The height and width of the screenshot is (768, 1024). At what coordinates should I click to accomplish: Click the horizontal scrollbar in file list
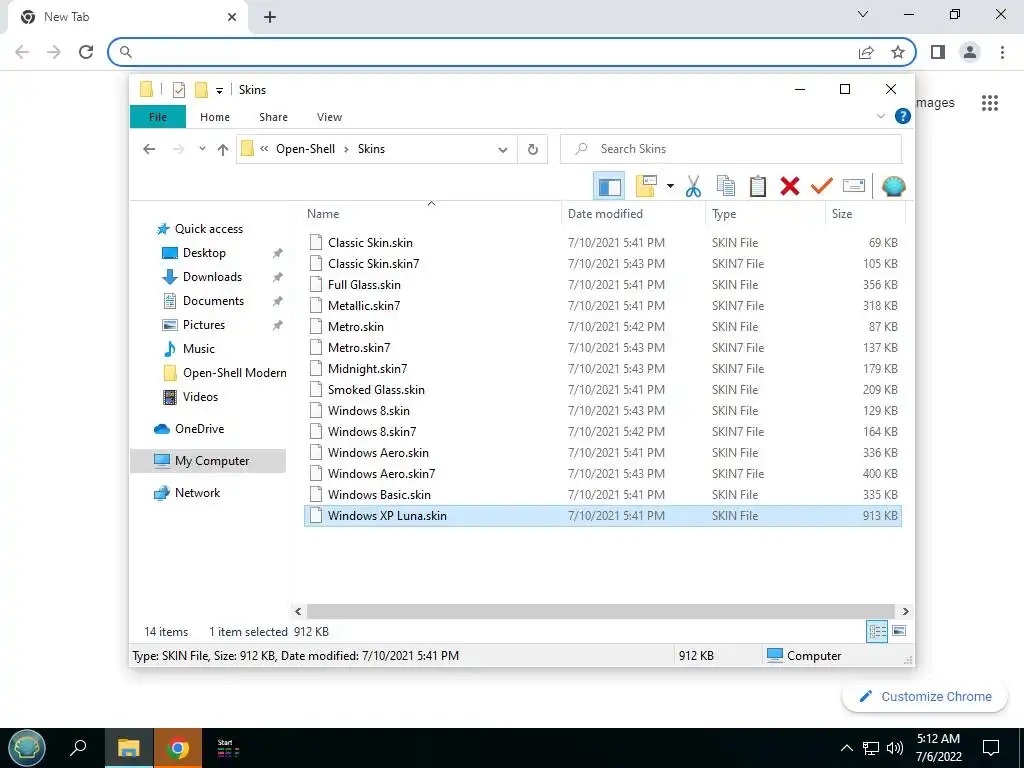coord(601,611)
